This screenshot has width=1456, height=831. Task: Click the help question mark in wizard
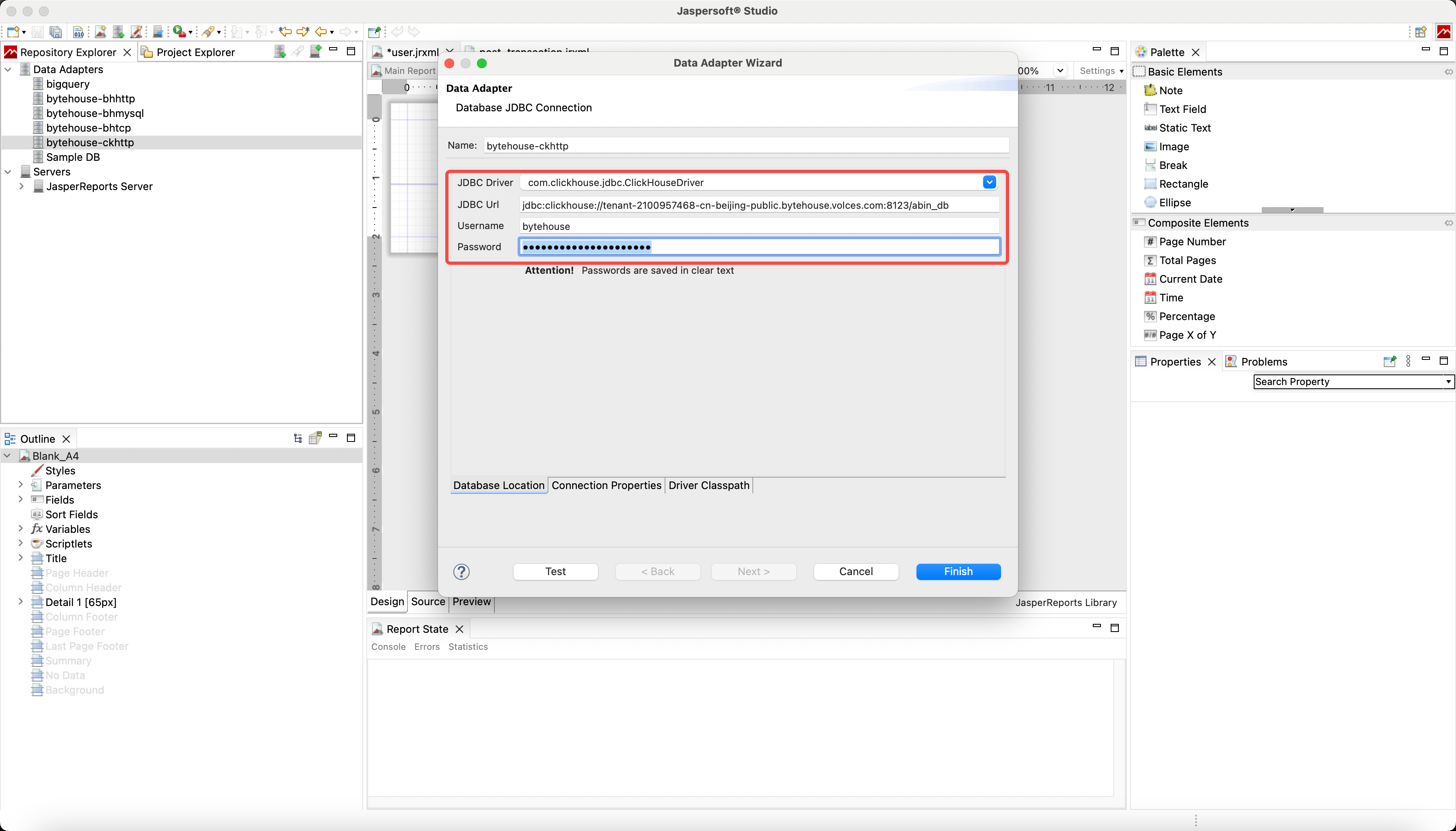pyautogui.click(x=461, y=571)
